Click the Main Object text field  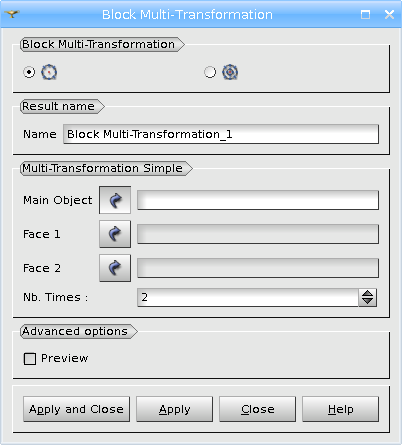258,200
